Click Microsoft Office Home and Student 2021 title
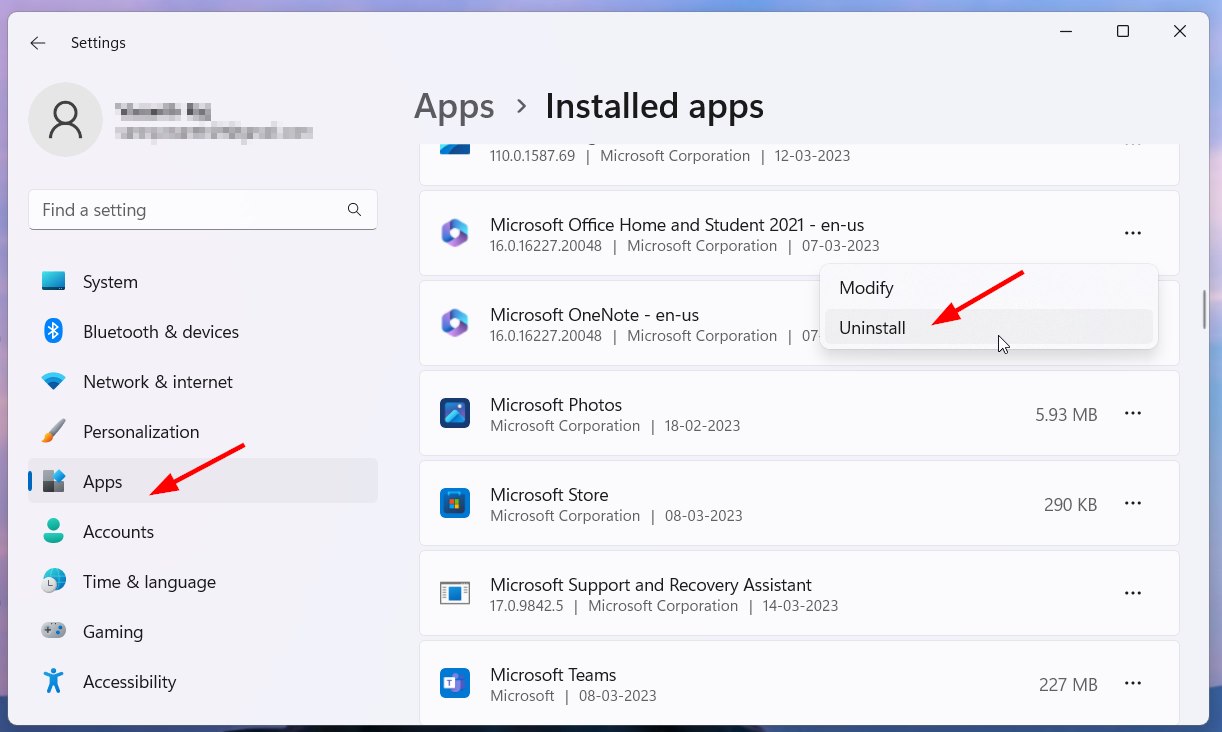The image size is (1222, 732). (x=677, y=225)
